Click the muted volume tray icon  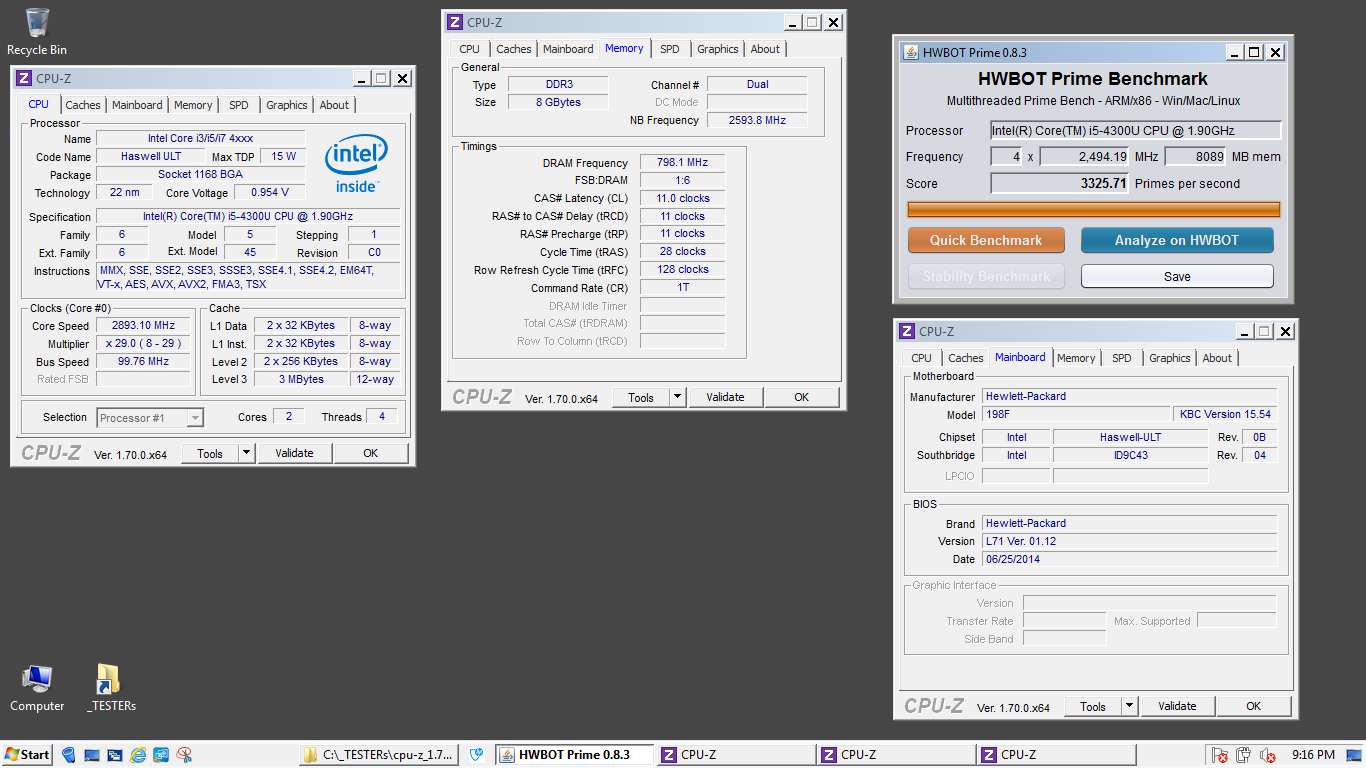(x=1268, y=755)
